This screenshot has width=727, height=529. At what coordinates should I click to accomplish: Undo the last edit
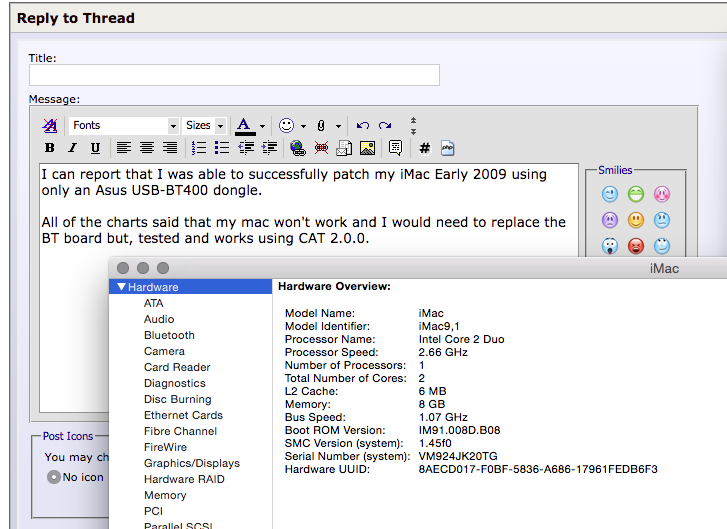363,125
